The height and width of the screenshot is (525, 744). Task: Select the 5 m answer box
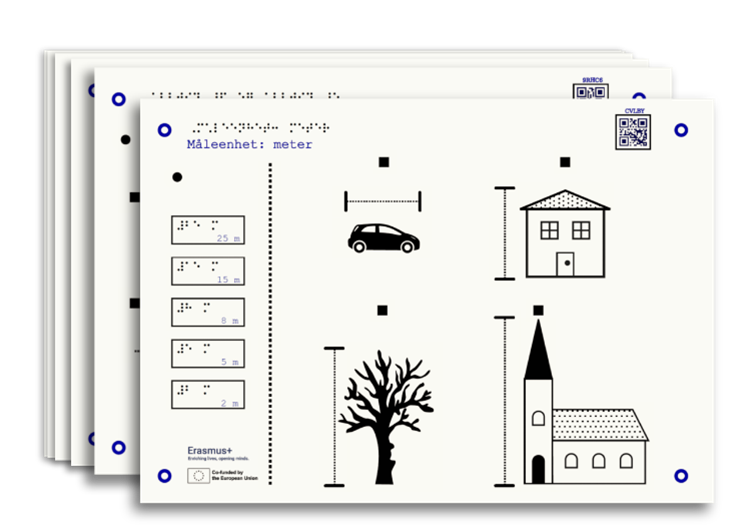(208, 354)
